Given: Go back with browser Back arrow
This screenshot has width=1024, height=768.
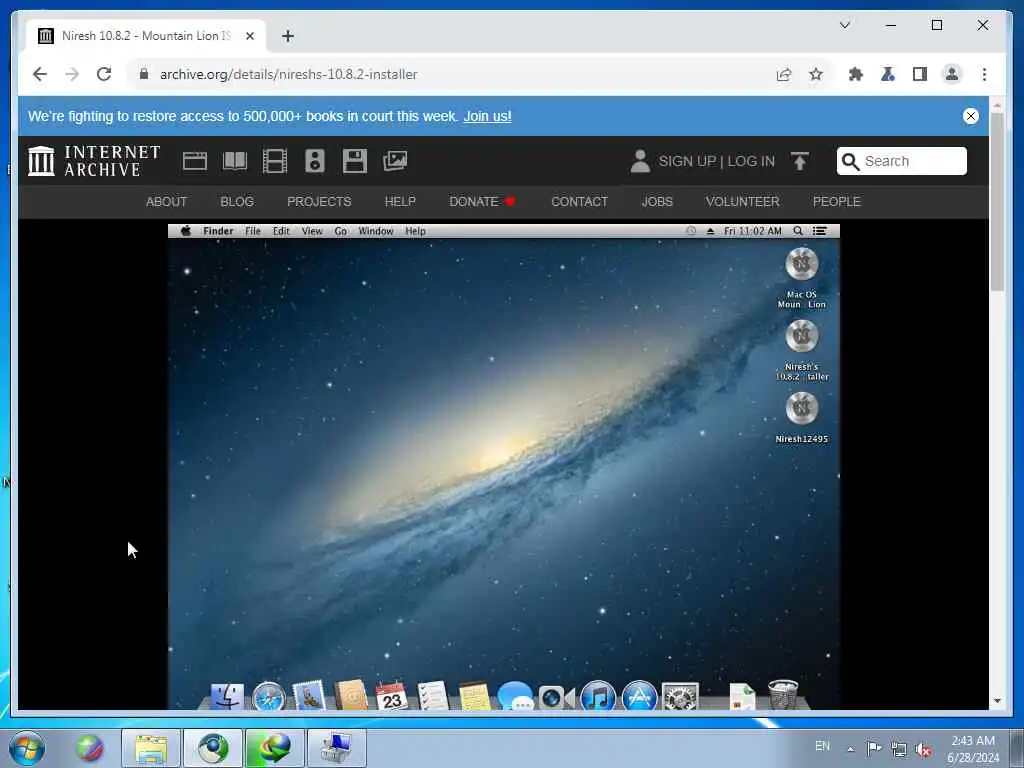Looking at the screenshot, I should (x=40, y=74).
